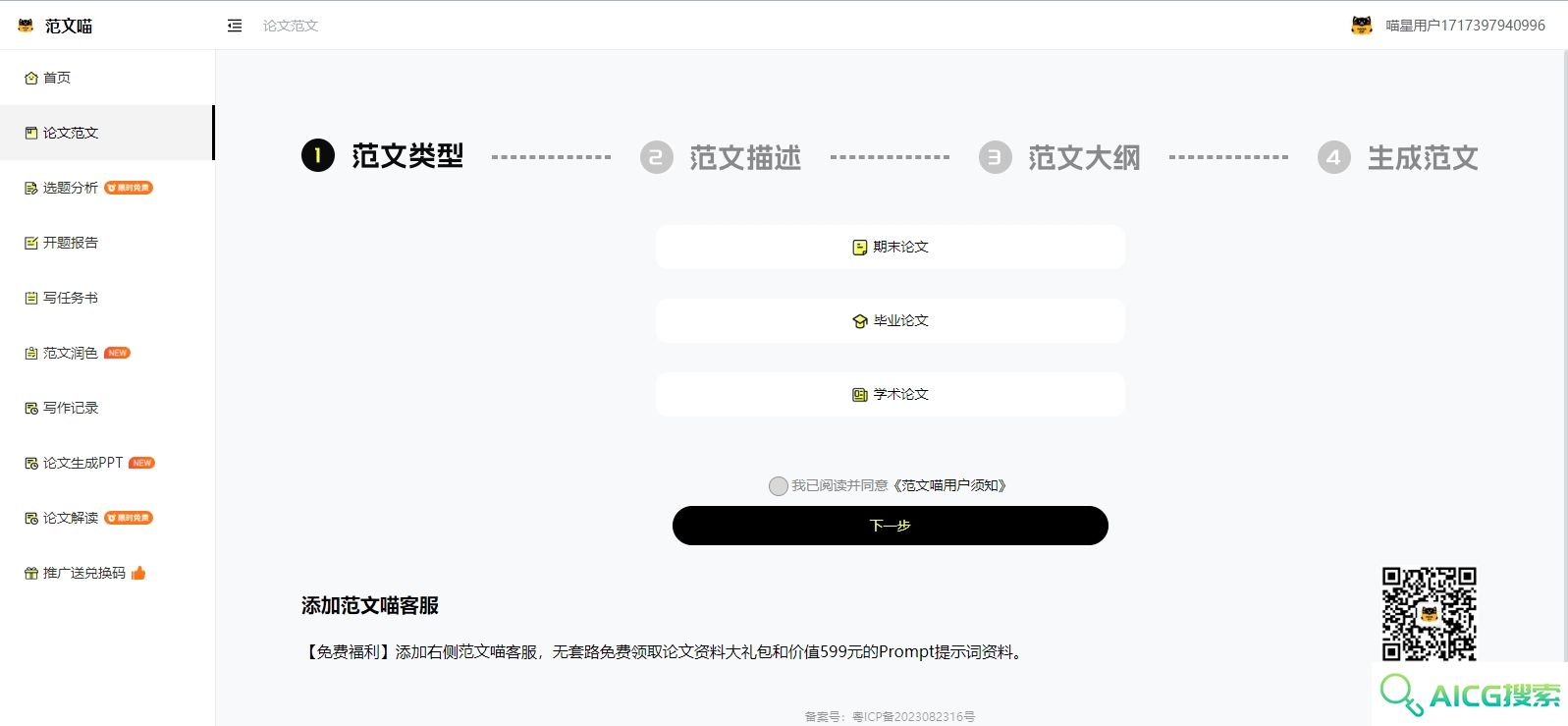
Task: Click the user avatar cat icon
Action: (x=1362, y=26)
